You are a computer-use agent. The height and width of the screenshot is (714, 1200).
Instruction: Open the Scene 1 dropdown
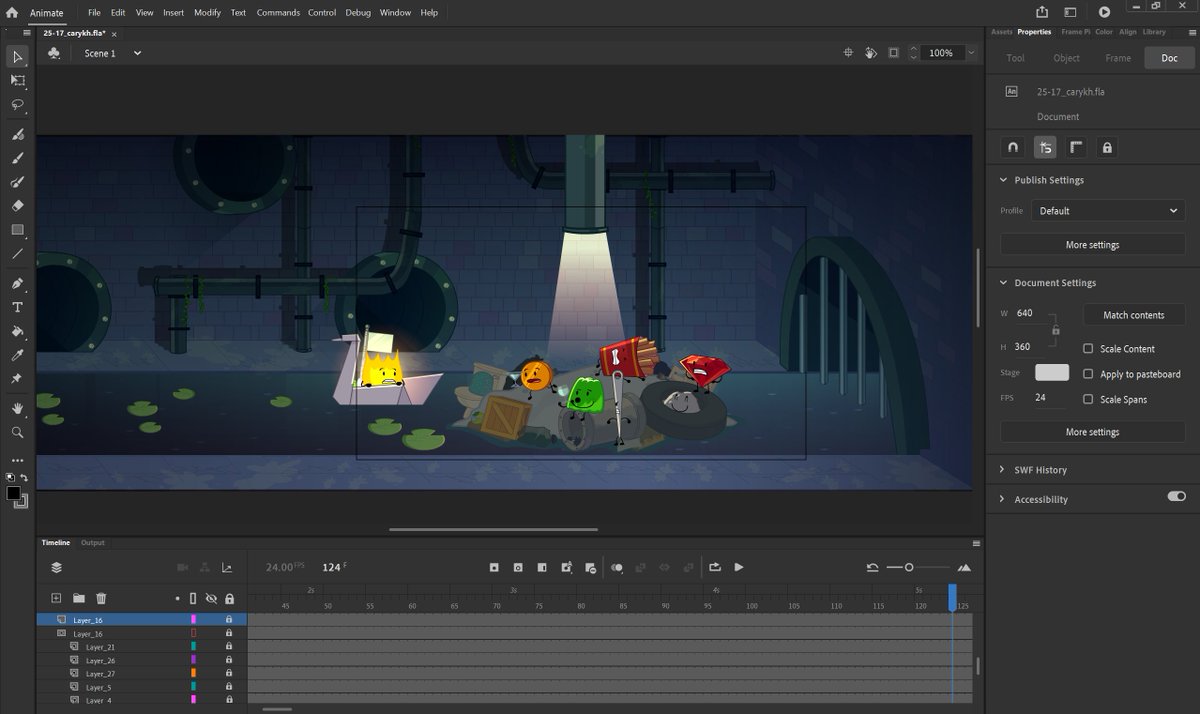[x=137, y=53]
